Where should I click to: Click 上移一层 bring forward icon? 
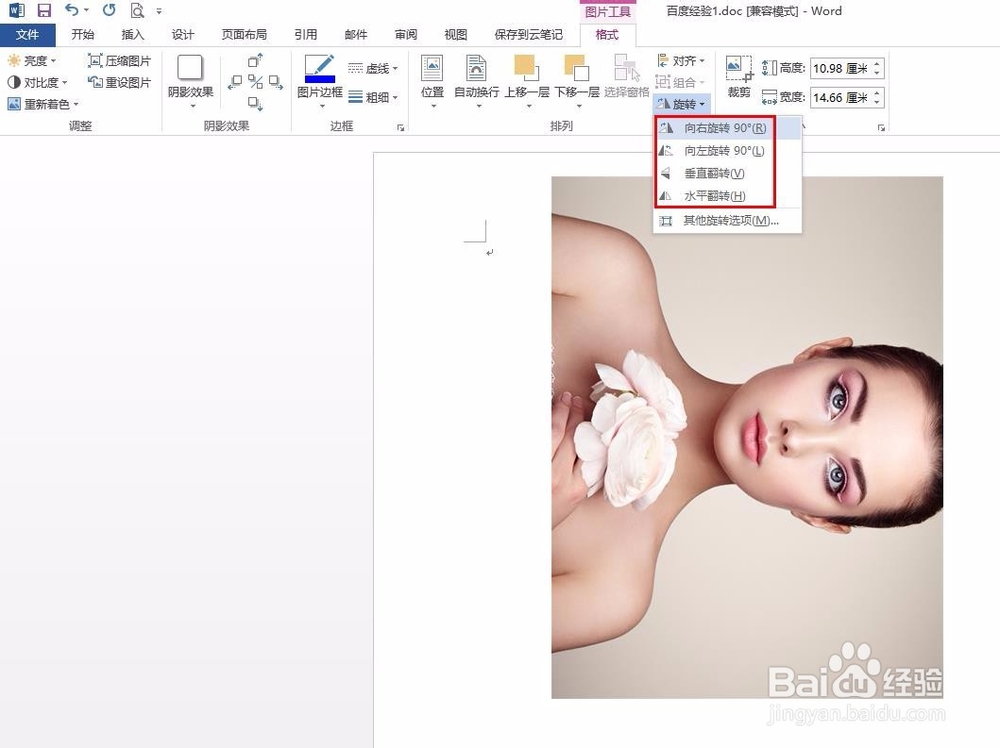click(526, 68)
